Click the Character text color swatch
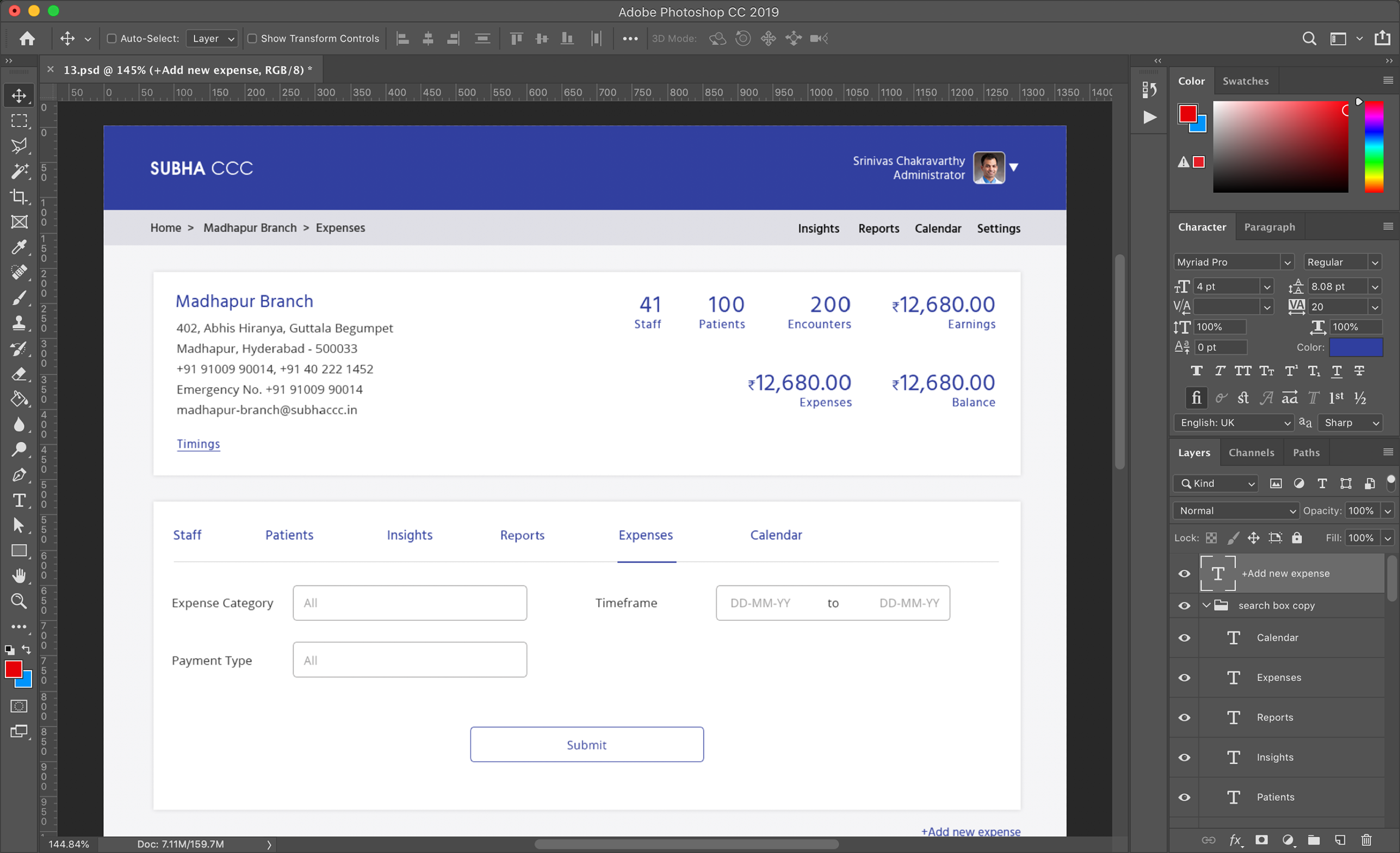Viewport: 1400px width, 853px height. [x=1356, y=347]
